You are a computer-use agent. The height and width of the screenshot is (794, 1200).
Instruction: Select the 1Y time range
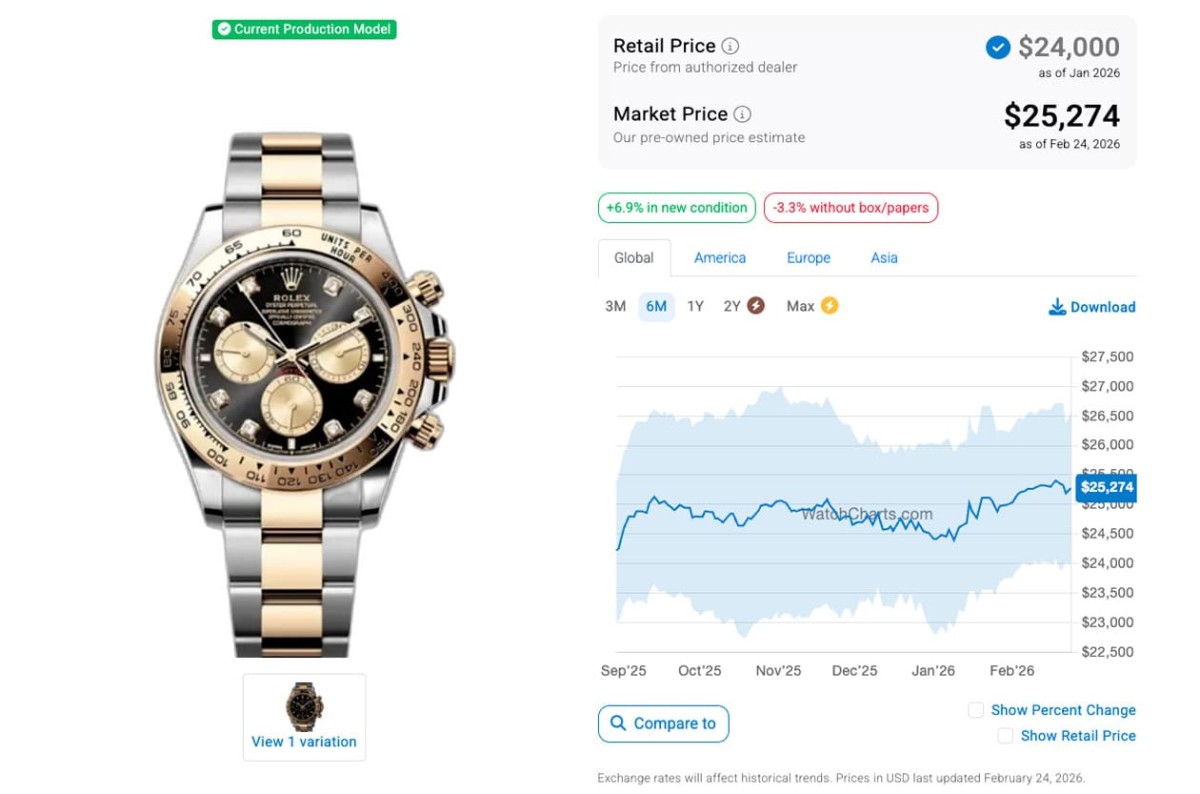695,306
